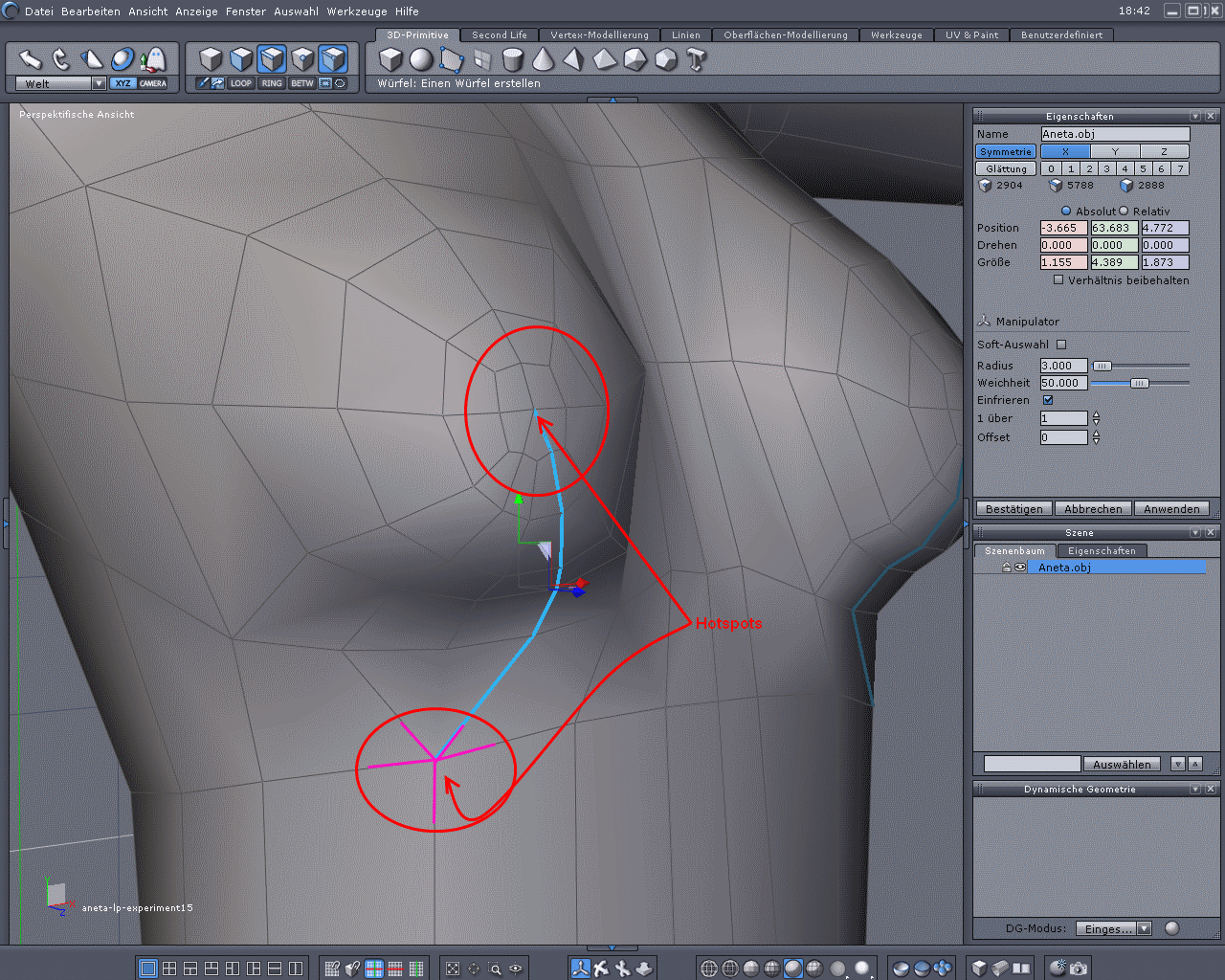Toggle symmetry on the Y axis
Viewport: 1225px width, 980px height.
pos(1115,151)
